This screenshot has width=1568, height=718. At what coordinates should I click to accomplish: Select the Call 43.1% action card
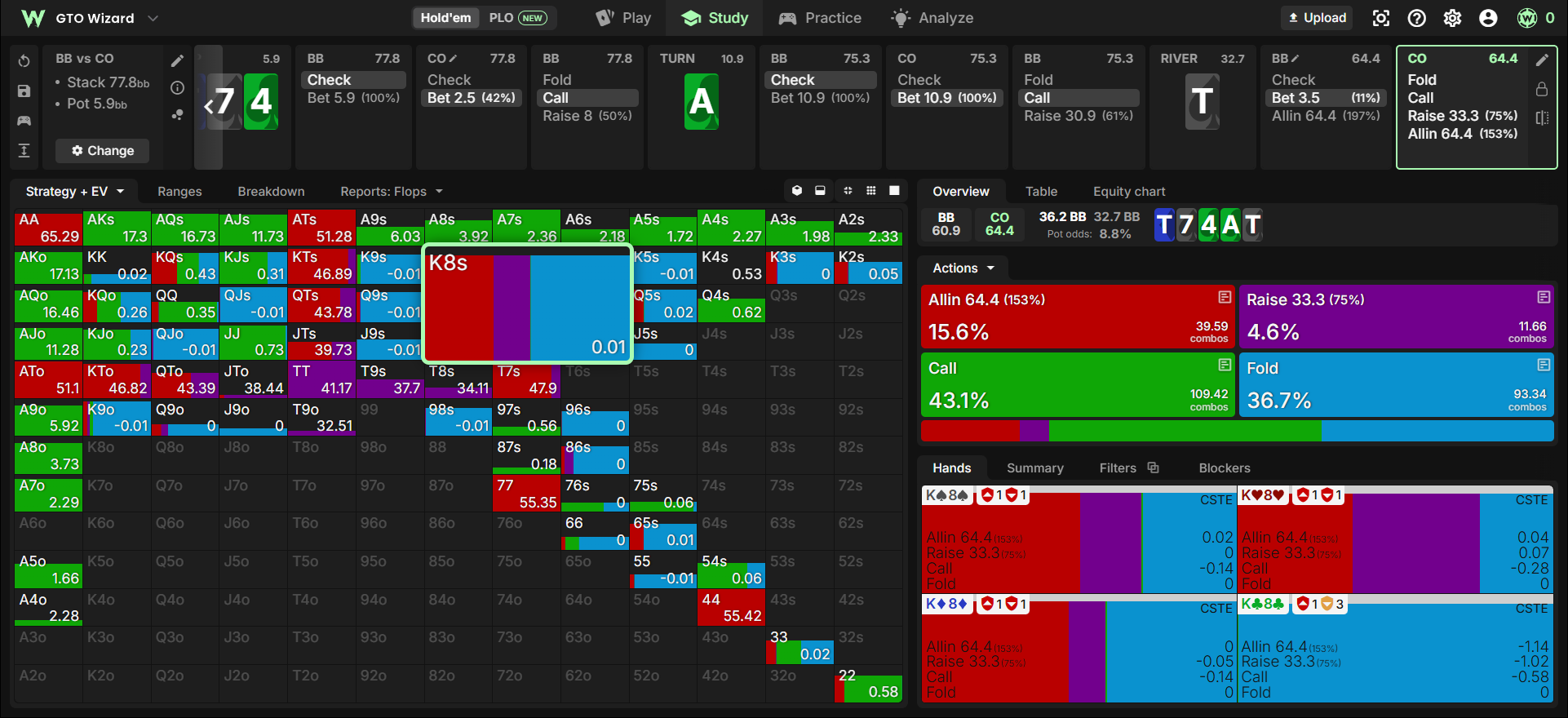[1077, 384]
